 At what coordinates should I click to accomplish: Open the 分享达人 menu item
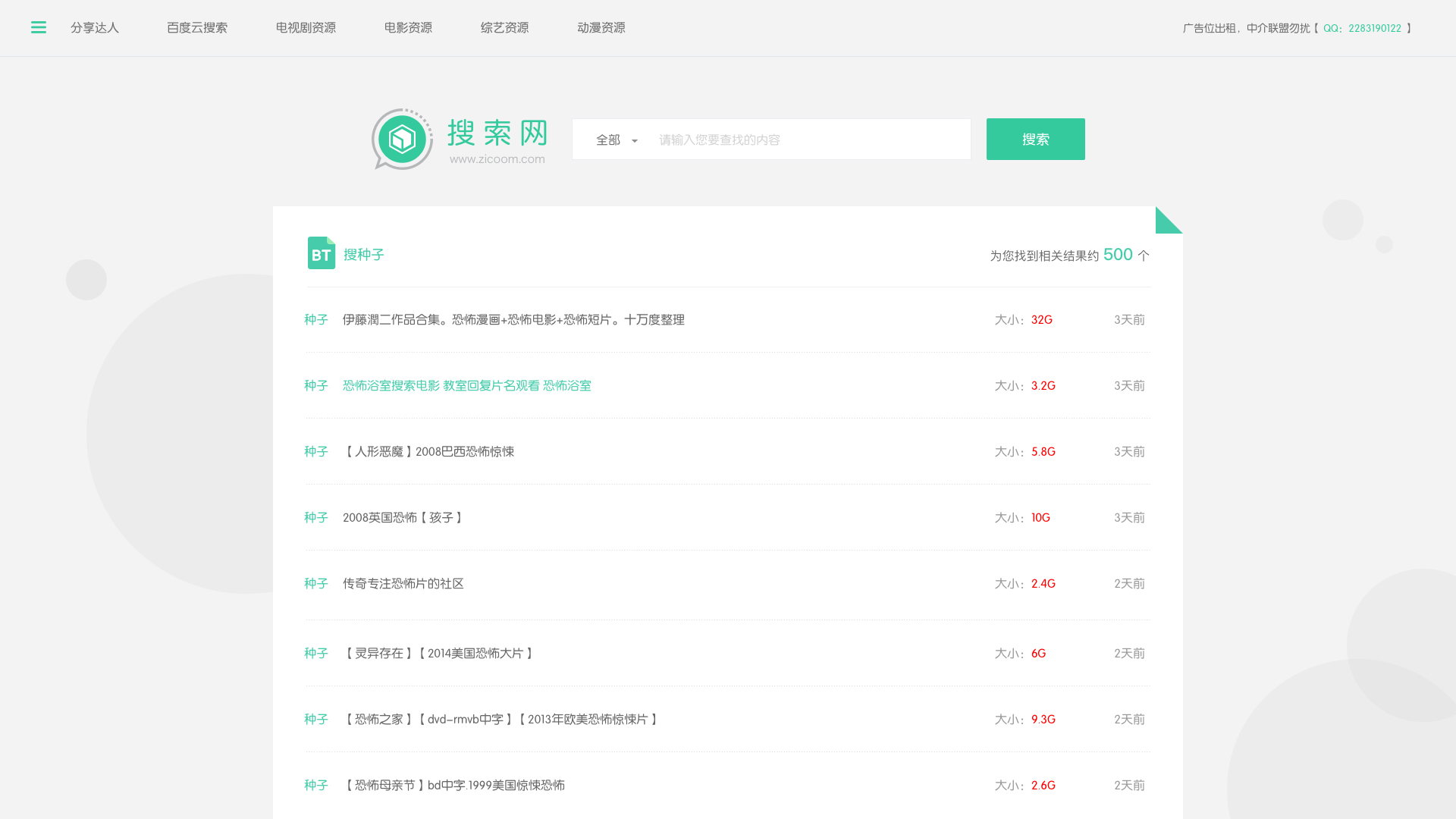[x=95, y=27]
